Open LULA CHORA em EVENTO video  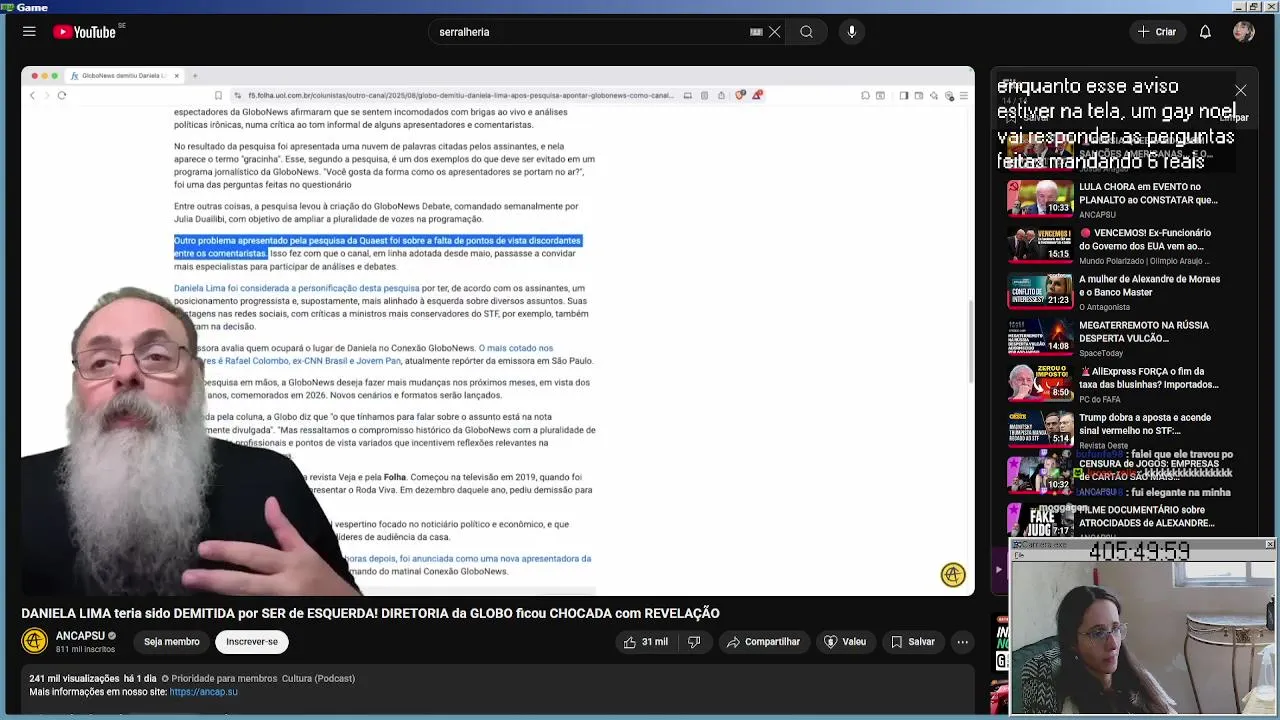[x=1148, y=193]
